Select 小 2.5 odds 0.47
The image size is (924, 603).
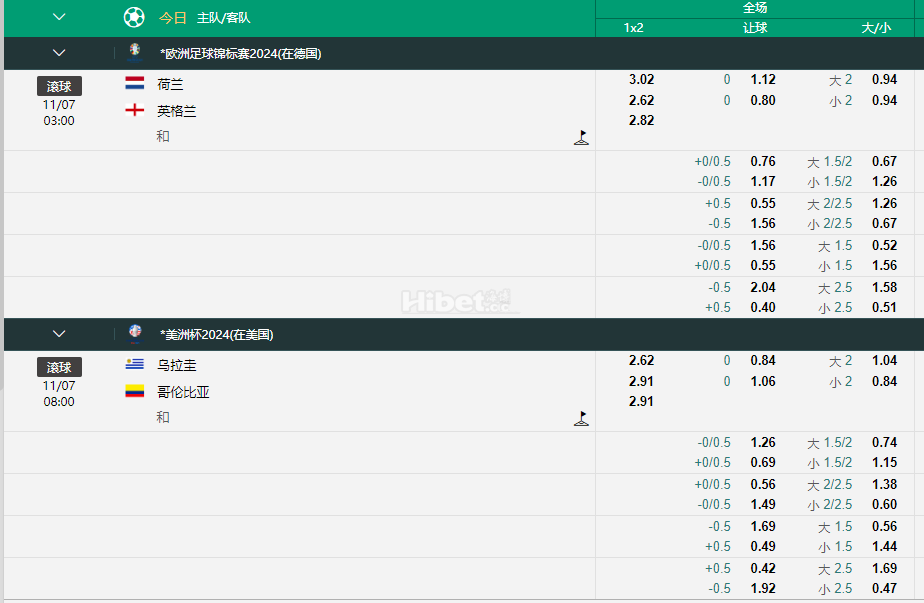pos(885,589)
